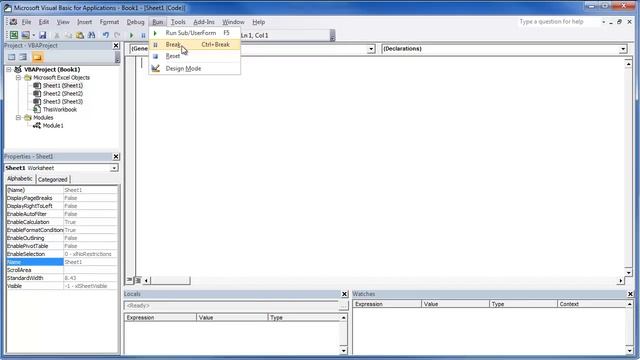Select Run Sub/UserForm menu entry
640x360 pixels.
pyautogui.click(x=195, y=33)
